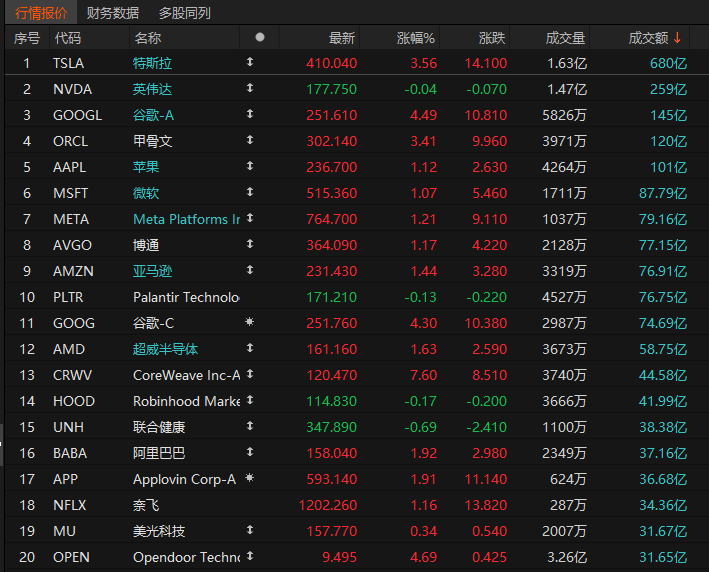Open the 英伟达 stock name link

pyautogui.click(x=152, y=89)
